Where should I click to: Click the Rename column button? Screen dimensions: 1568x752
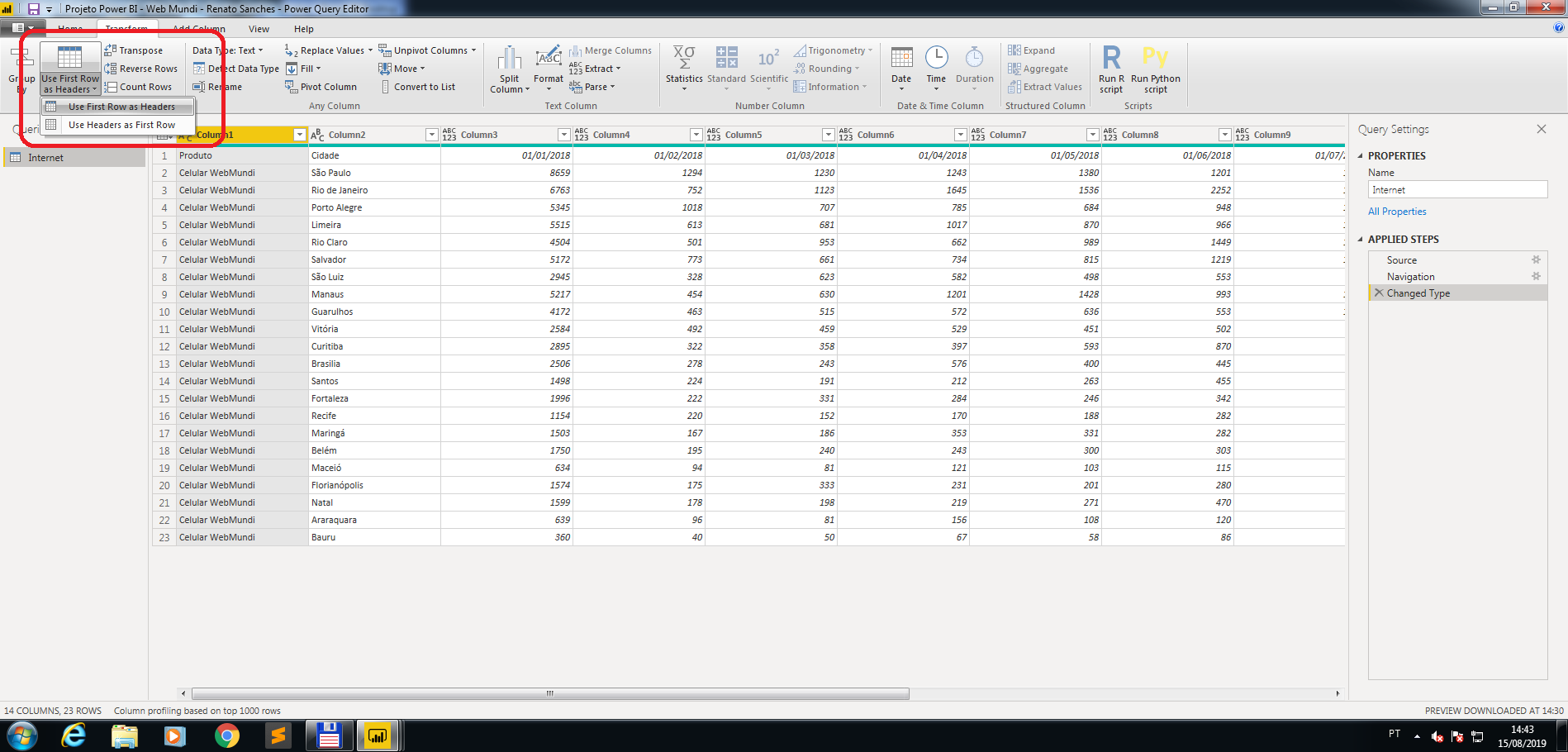[217, 87]
